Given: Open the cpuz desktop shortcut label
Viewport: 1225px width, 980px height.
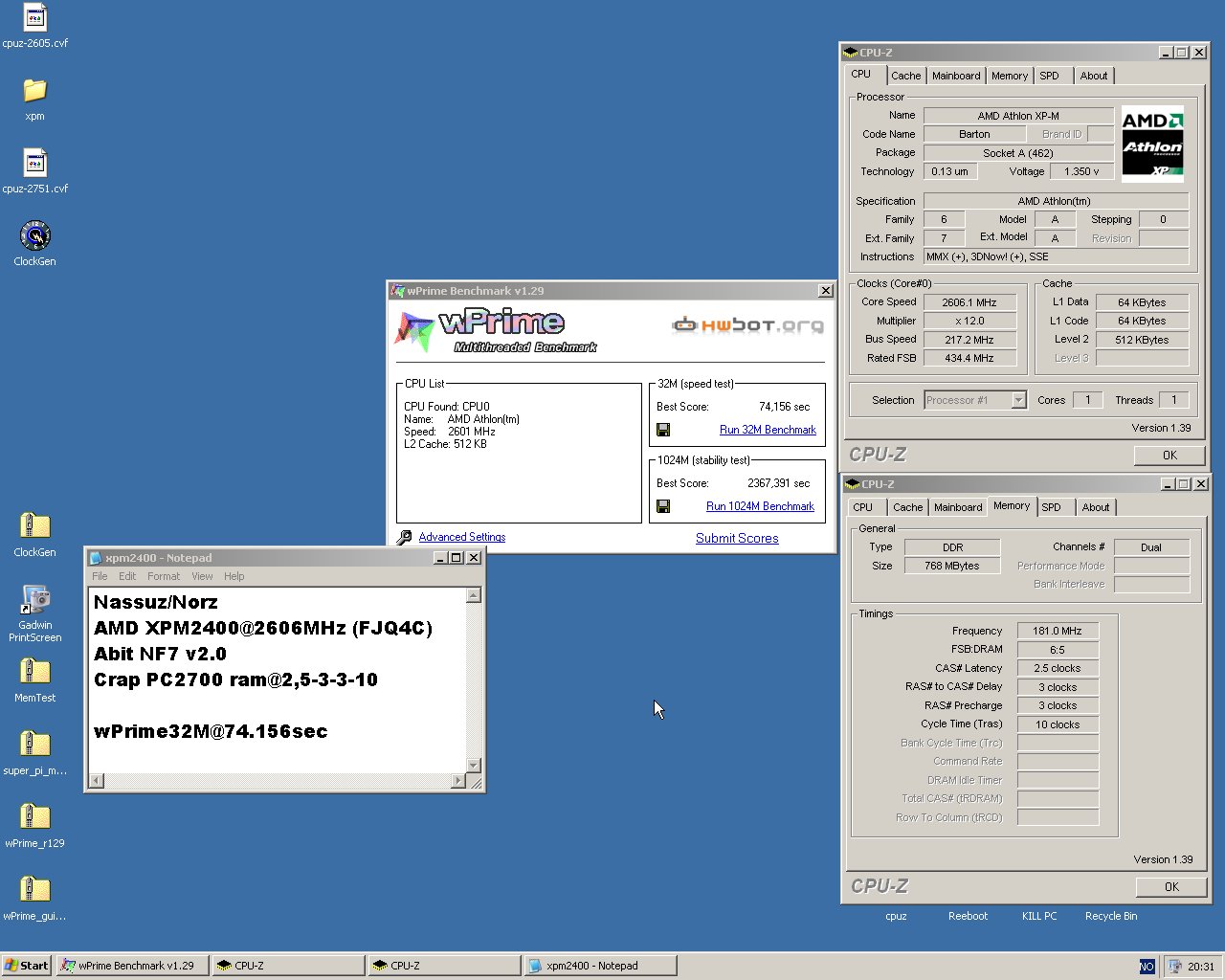Looking at the screenshot, I should (896, 916).
